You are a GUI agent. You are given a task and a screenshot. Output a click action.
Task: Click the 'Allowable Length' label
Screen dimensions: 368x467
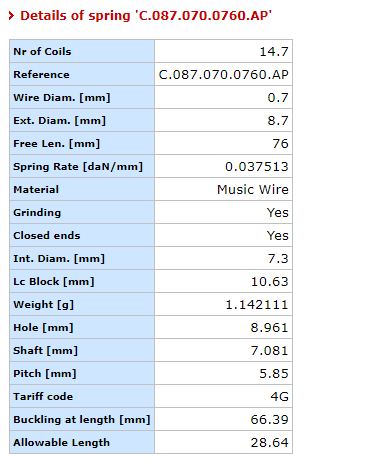point(61,443)
